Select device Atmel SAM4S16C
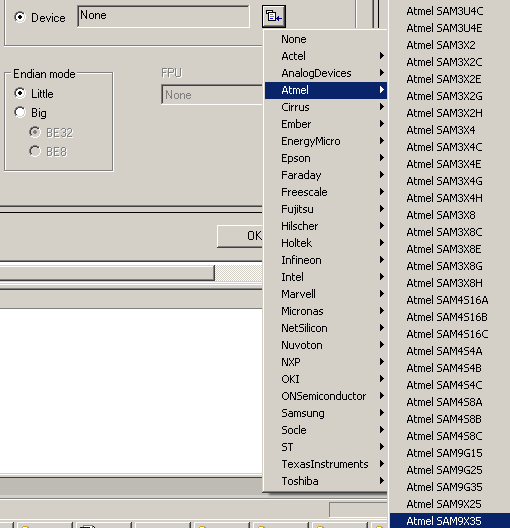 450,334
